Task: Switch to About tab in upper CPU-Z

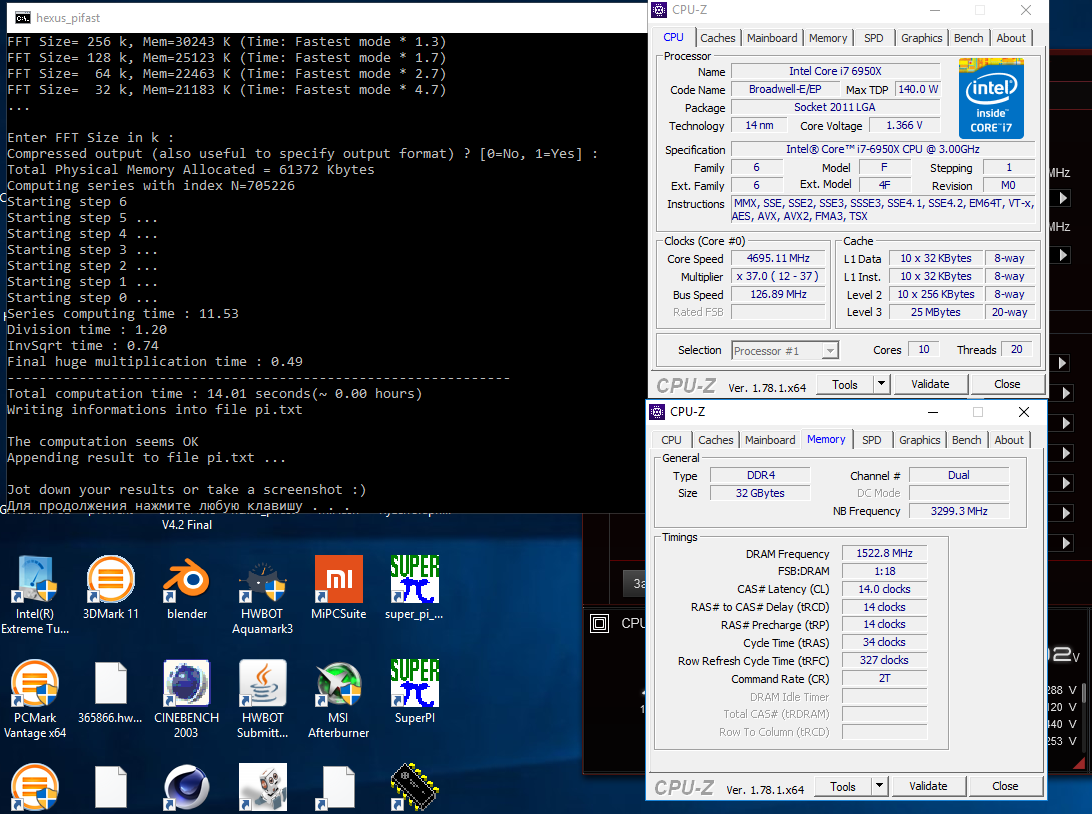Action: click(x=1011, y=38)
